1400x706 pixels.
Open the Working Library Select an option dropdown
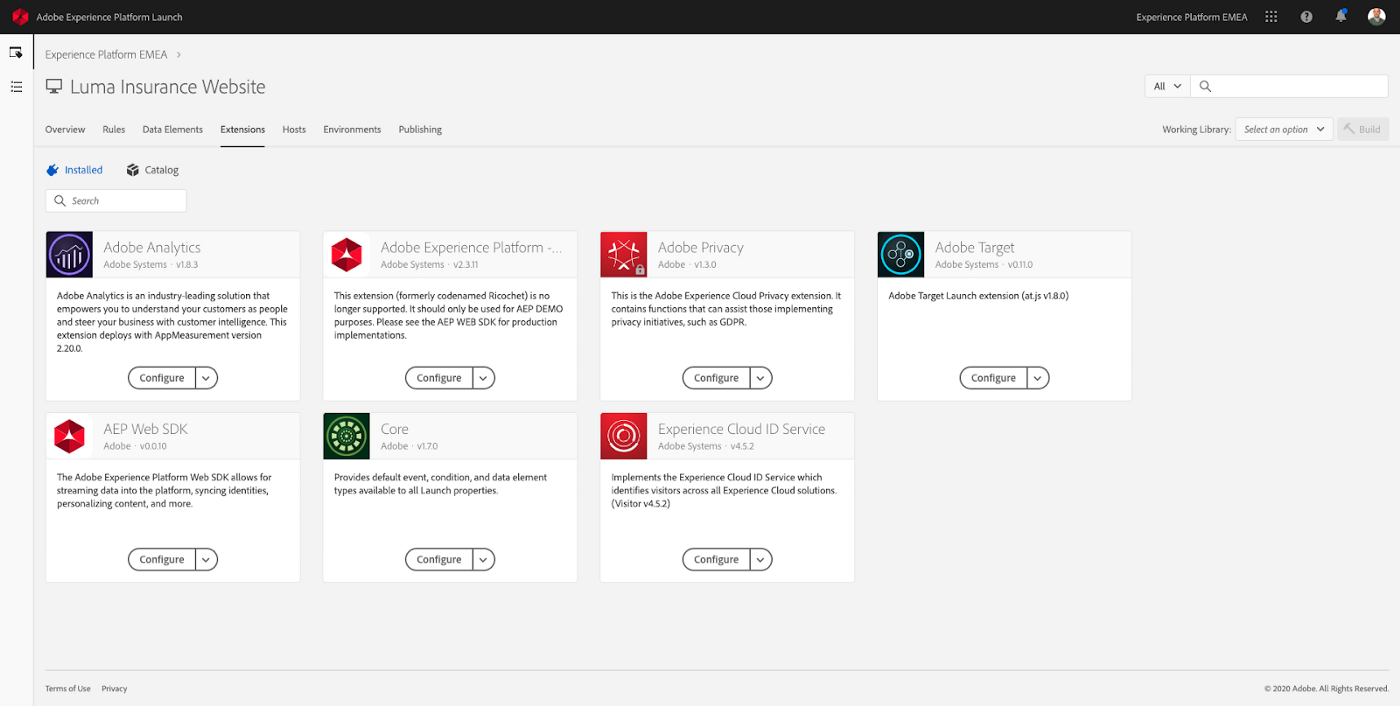pos(1283,129)
